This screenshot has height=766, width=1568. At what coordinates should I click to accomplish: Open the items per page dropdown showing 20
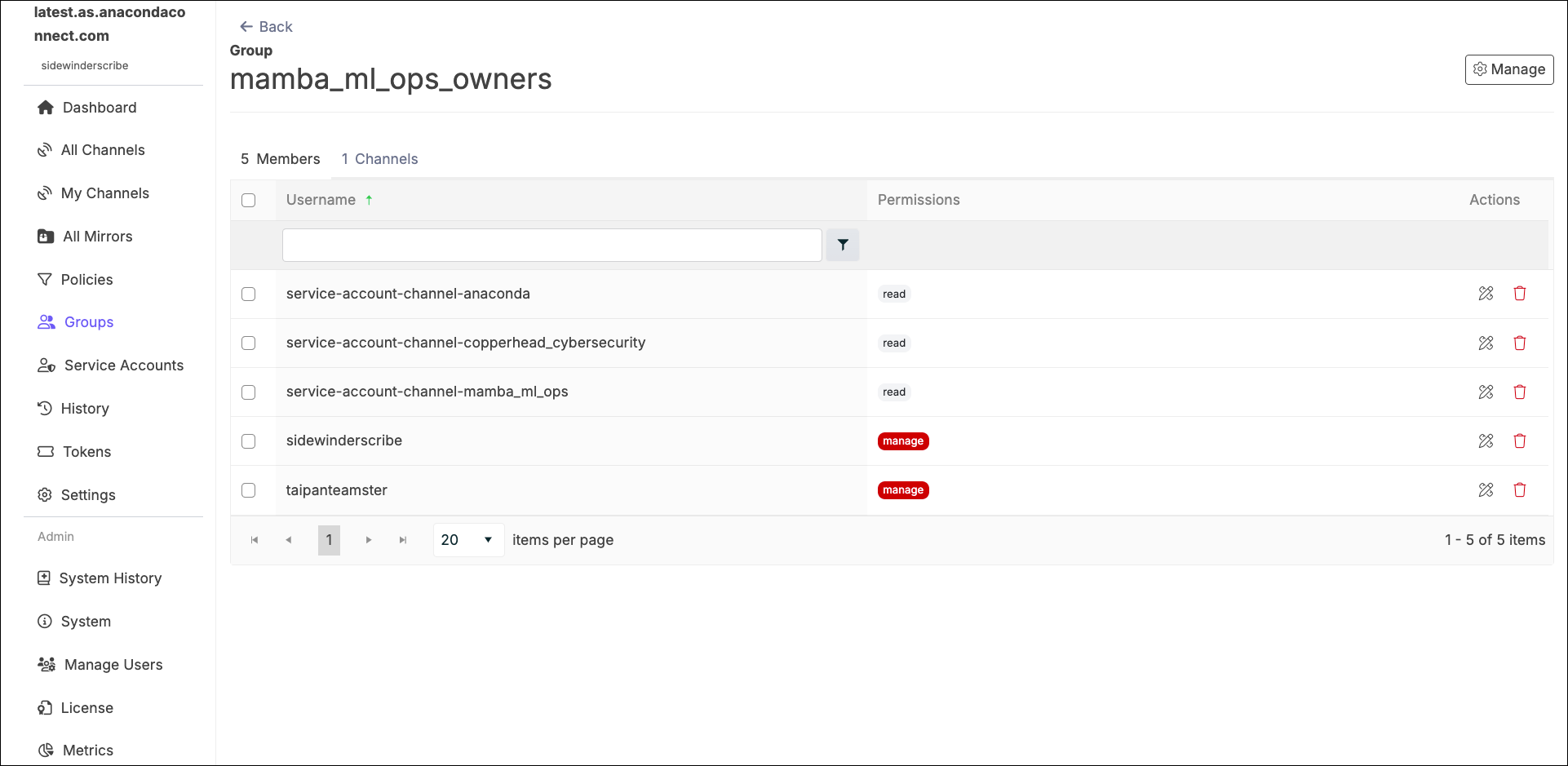pos(468,540)
